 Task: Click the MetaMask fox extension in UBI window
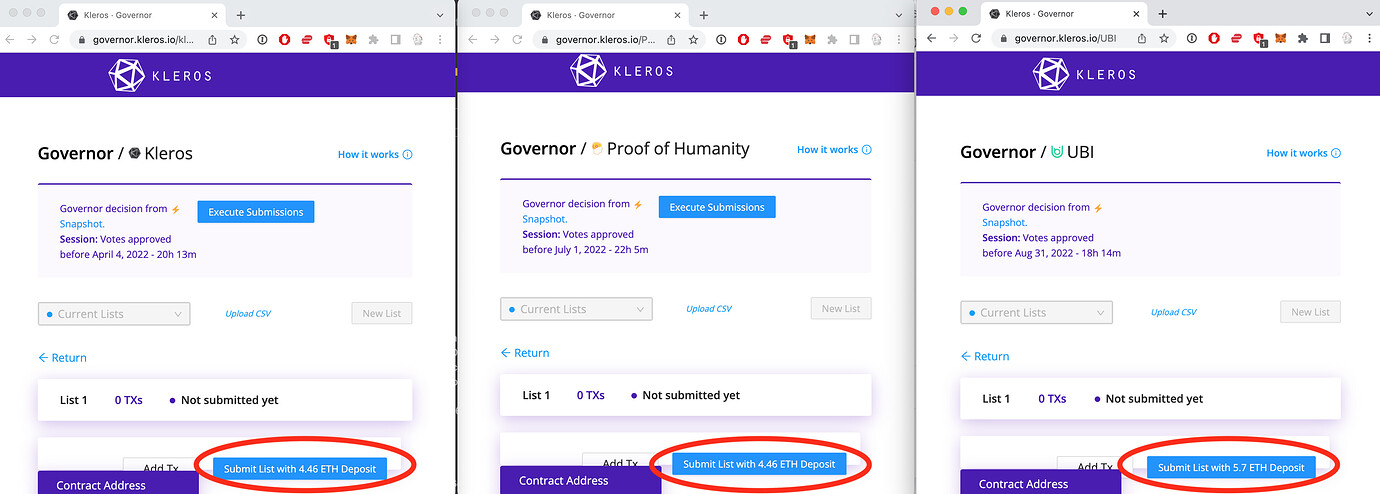[x=1281, y=39]
